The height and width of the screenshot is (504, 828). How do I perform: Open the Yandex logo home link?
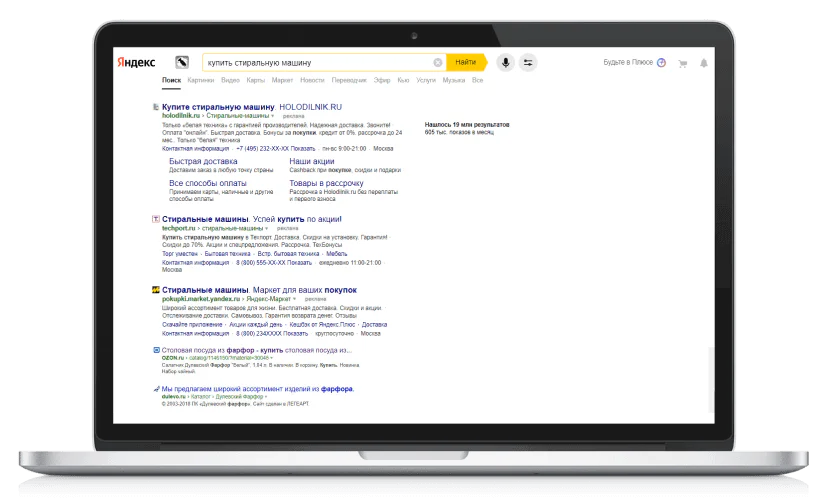coord(136,62)
